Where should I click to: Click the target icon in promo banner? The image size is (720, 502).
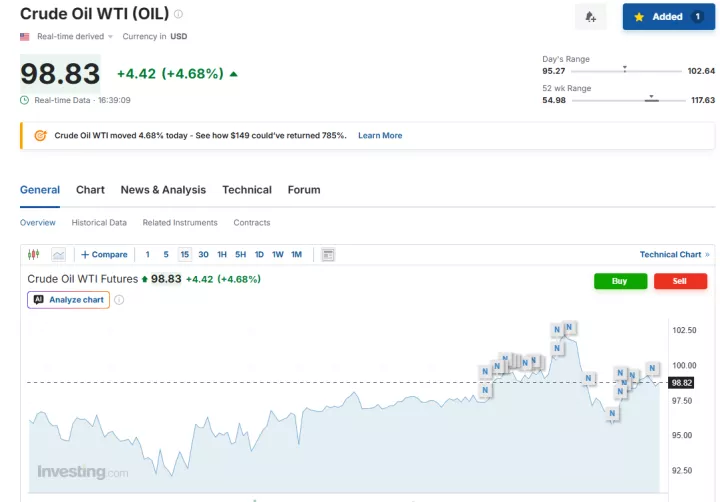tap(40, 136)
